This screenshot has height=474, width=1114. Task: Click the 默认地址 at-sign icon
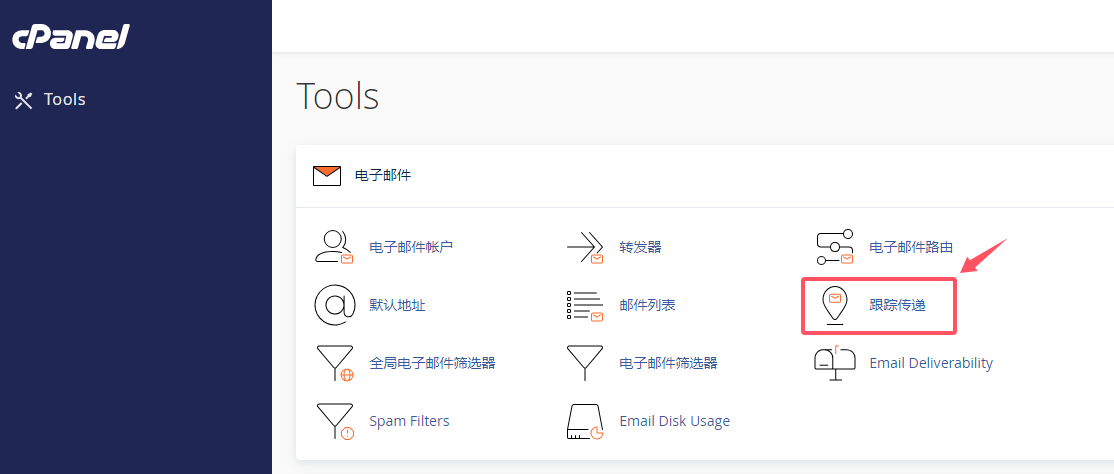pos(335,306)
